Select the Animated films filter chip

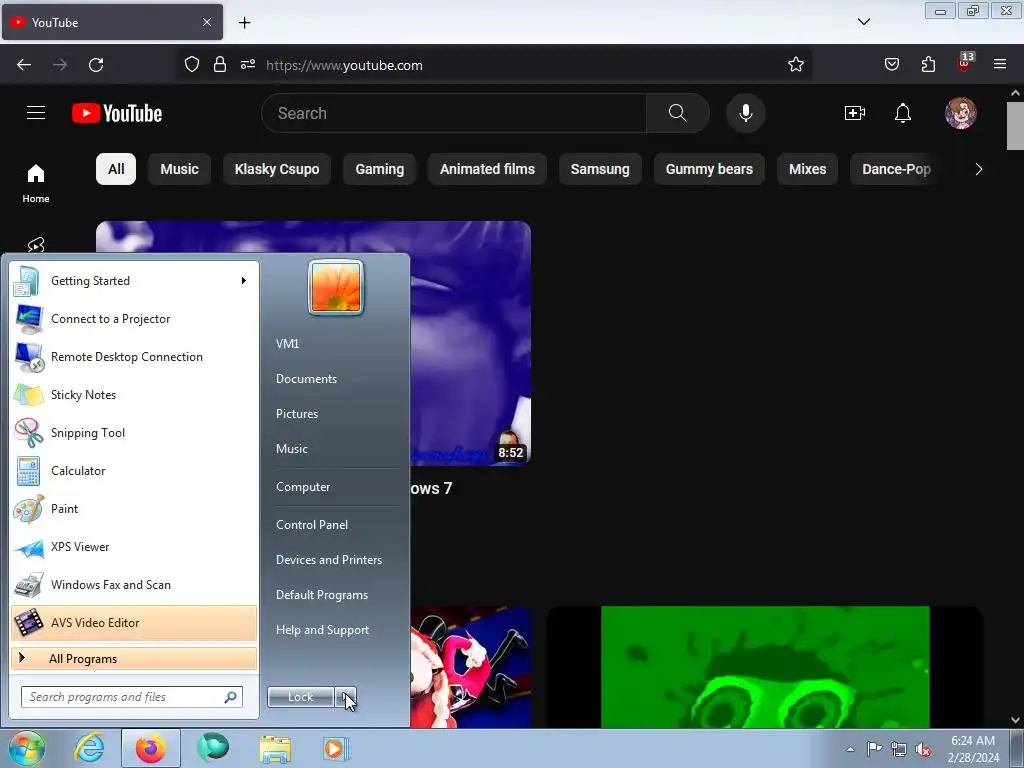coord(487,169)
